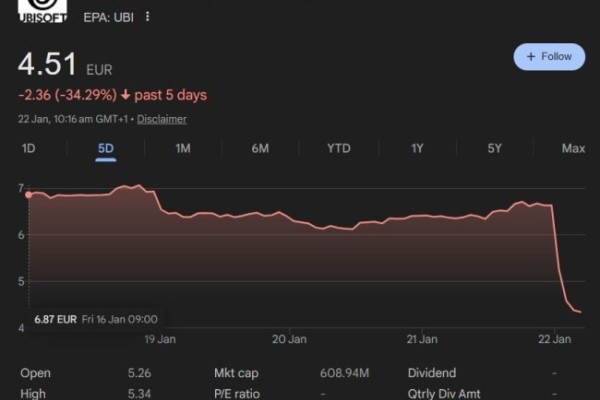The width and height of the screenshot is (600, 400).
Task: Click the 6.87 EUR chart tooltip
Action: (x=96, y=319)
